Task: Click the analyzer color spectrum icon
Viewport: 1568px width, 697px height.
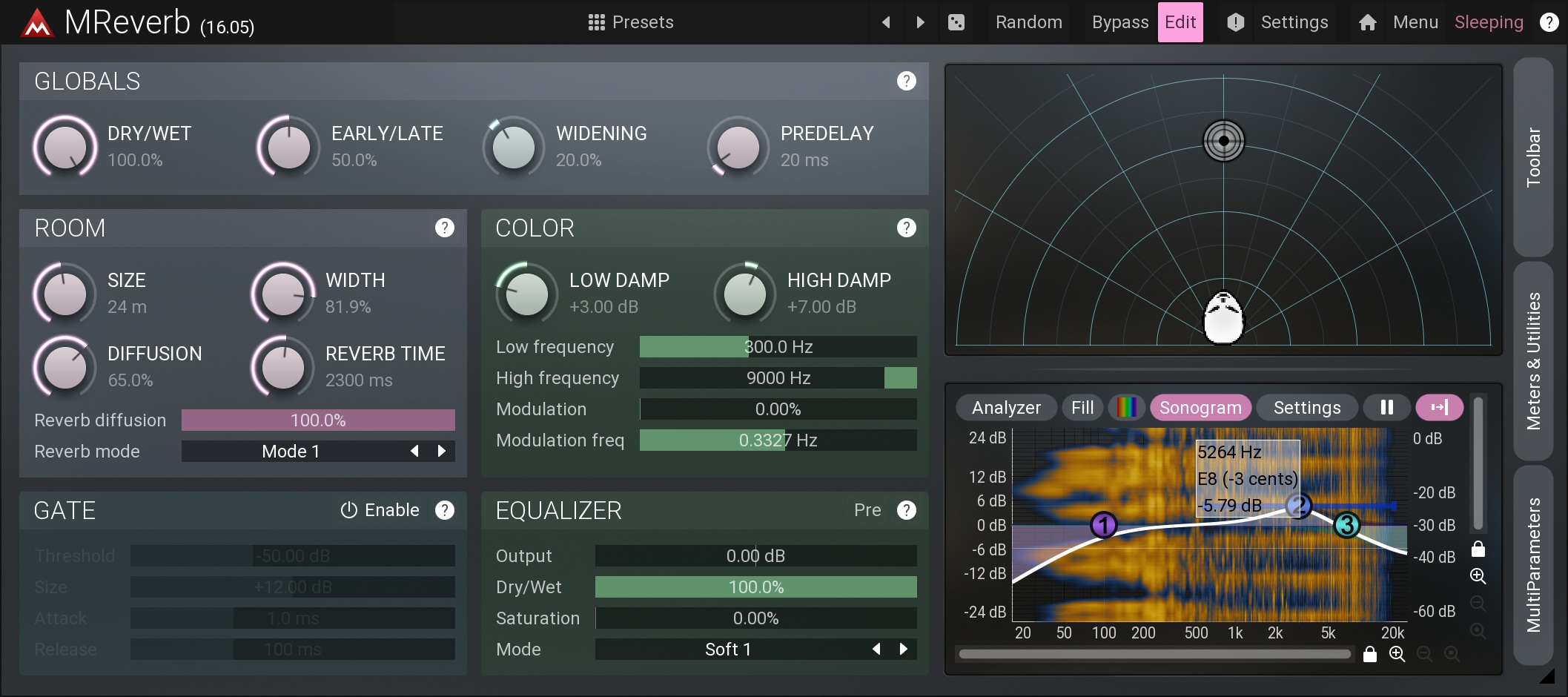Action: [1127, 407]
